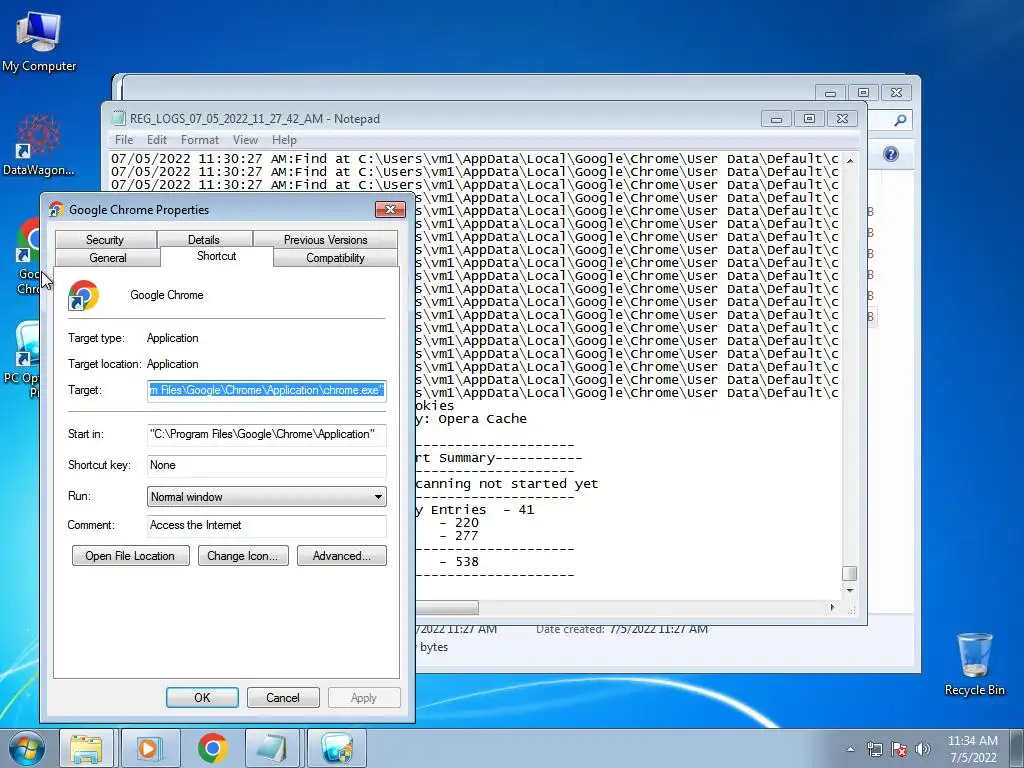Click the Notepad vertical scrollbar thumb
The width and height of the screenshot is (1024, 768).
coord(850,573)
